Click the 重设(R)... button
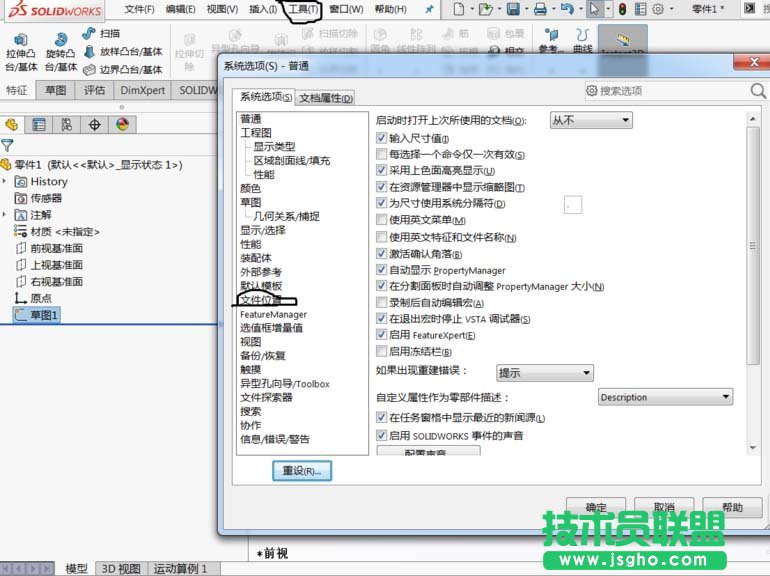Viewport: 770px width, 576px height. tap(302, 471)
